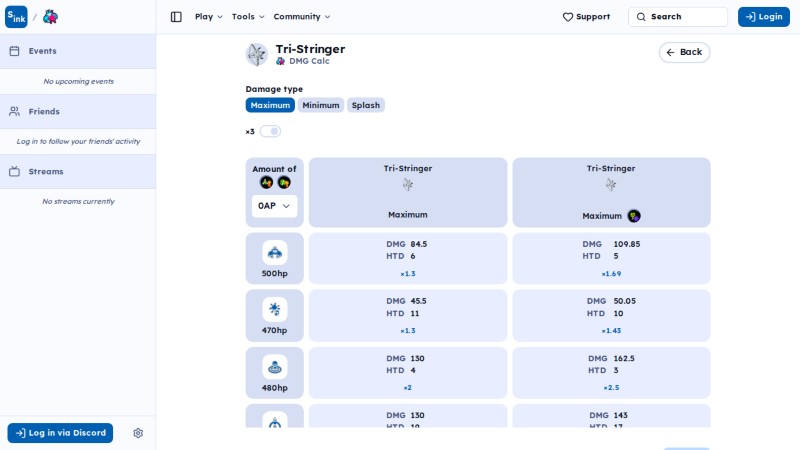Select Splash damage type
This screenshot has height=450, width=800.
point(365,105)
